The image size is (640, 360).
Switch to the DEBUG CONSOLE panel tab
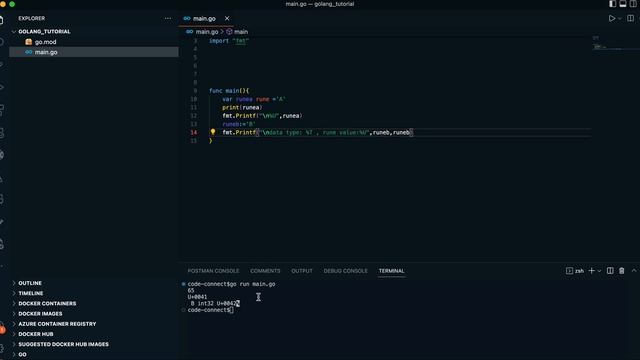click(345, 271)
